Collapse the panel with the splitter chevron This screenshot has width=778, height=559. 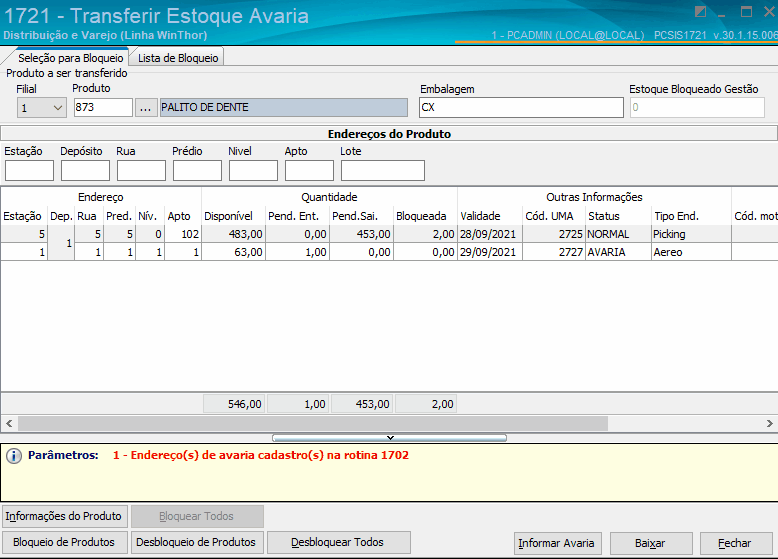pyautogui.click(x=390, y=437)
